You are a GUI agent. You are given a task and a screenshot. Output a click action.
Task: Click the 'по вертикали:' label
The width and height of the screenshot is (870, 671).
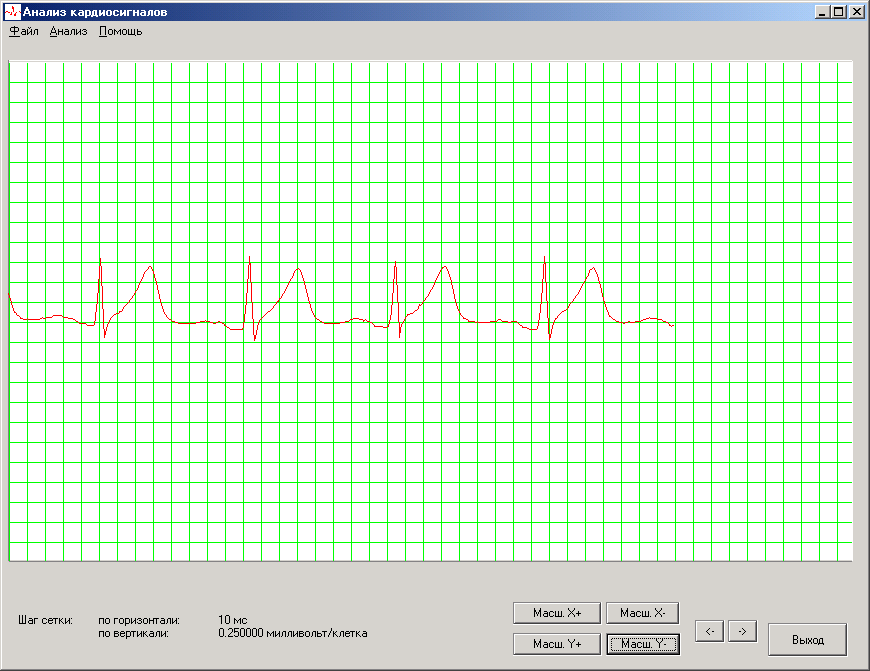pos(133,633)
